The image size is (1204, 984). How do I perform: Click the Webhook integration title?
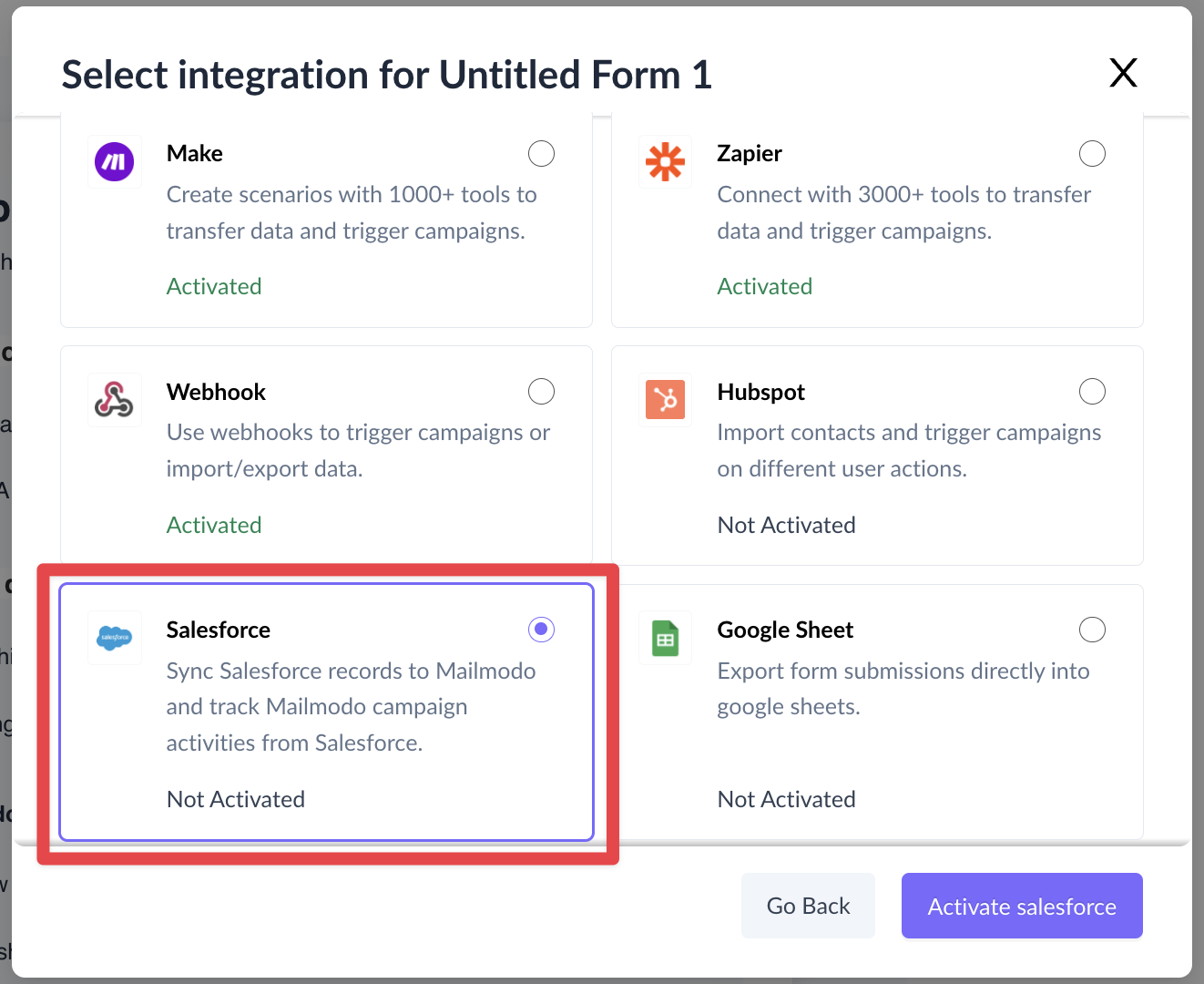tap(216, 392)
